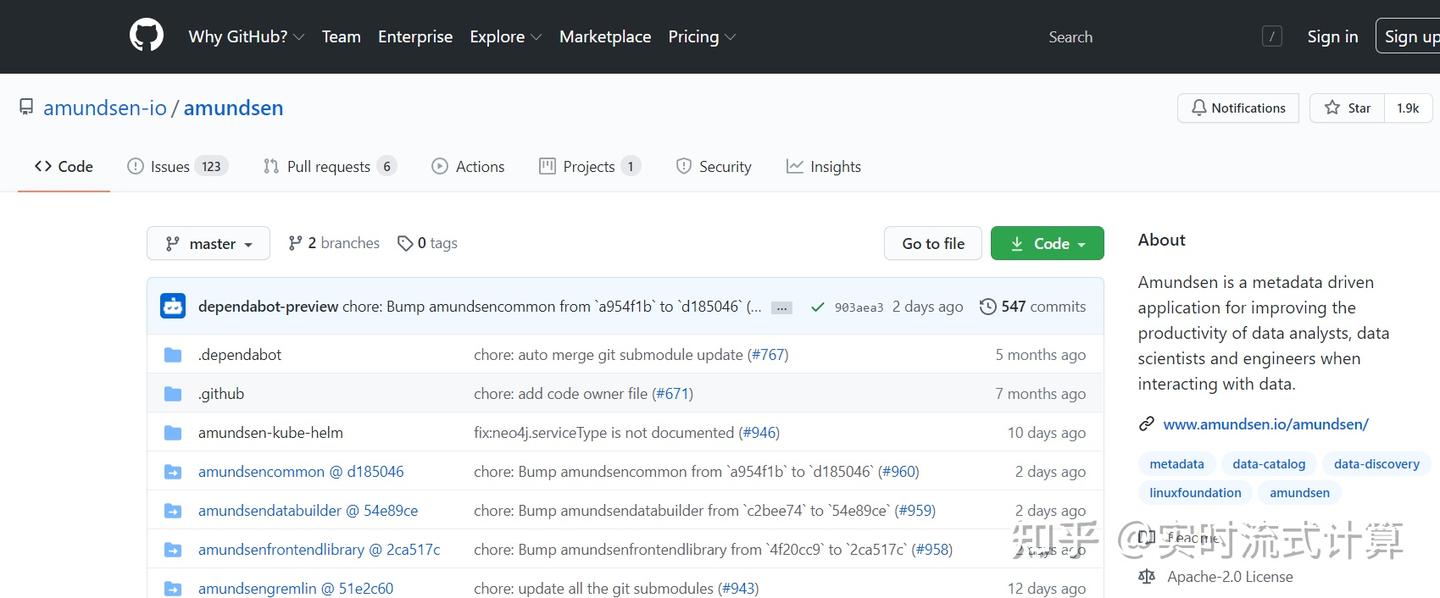Viewport: 1440px width, 598px height.
Task: Click the Go to file button
Action: (932, 242)
